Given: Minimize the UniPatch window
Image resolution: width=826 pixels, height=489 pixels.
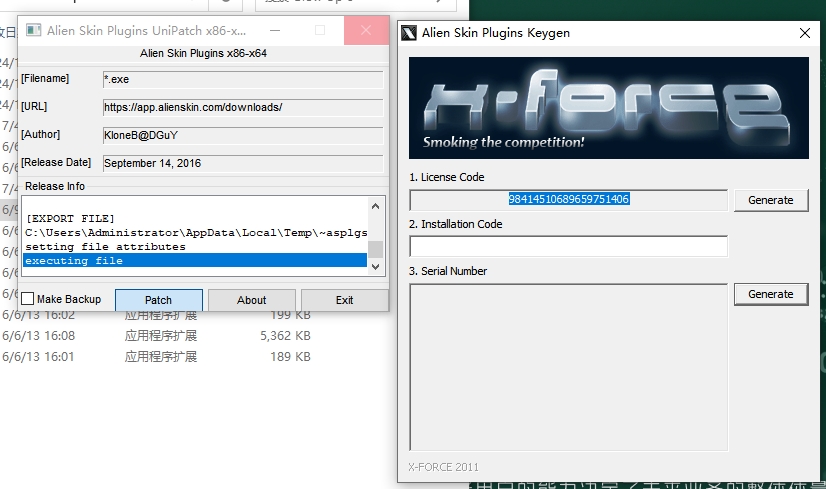Looking at the screenshot, I should pos(275,31).
